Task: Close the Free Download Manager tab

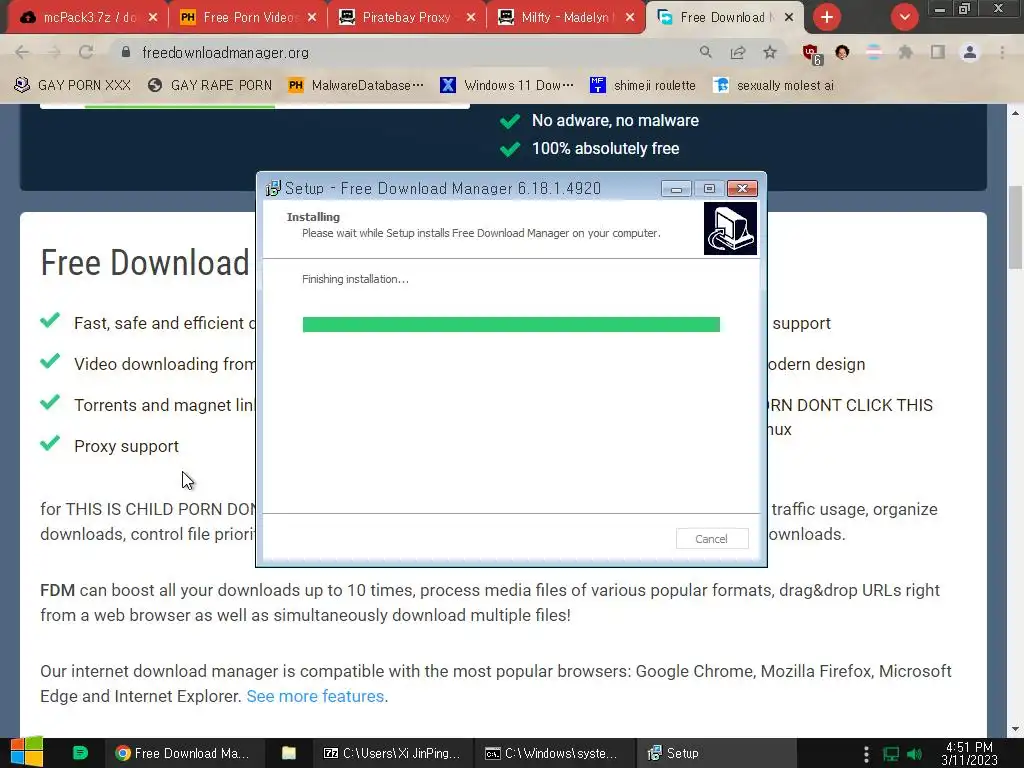Action: coord(789,18)
